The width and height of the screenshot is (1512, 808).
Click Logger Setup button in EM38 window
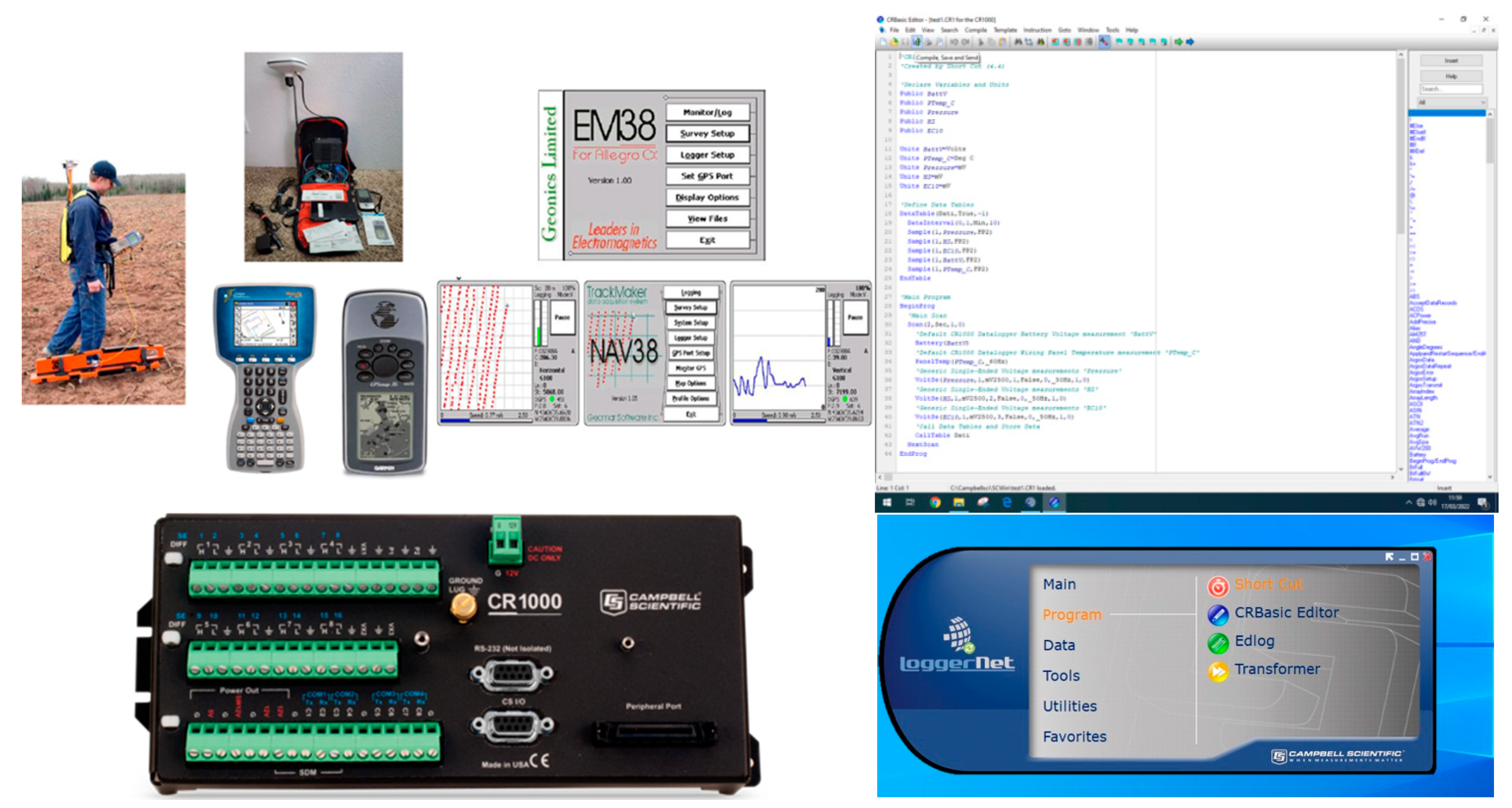point(707,155)
